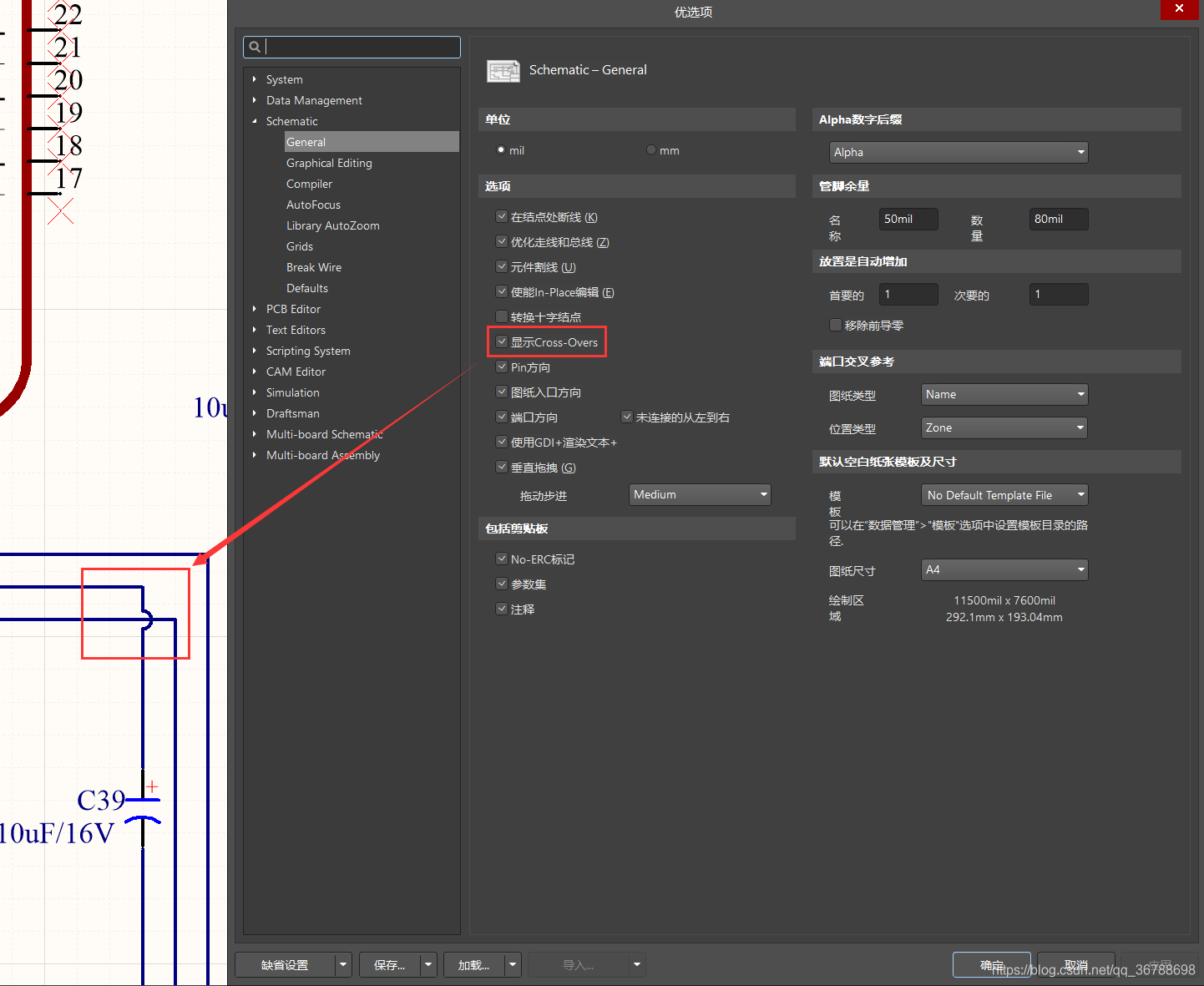Collapse the Schematic tree node

(255, 121)
